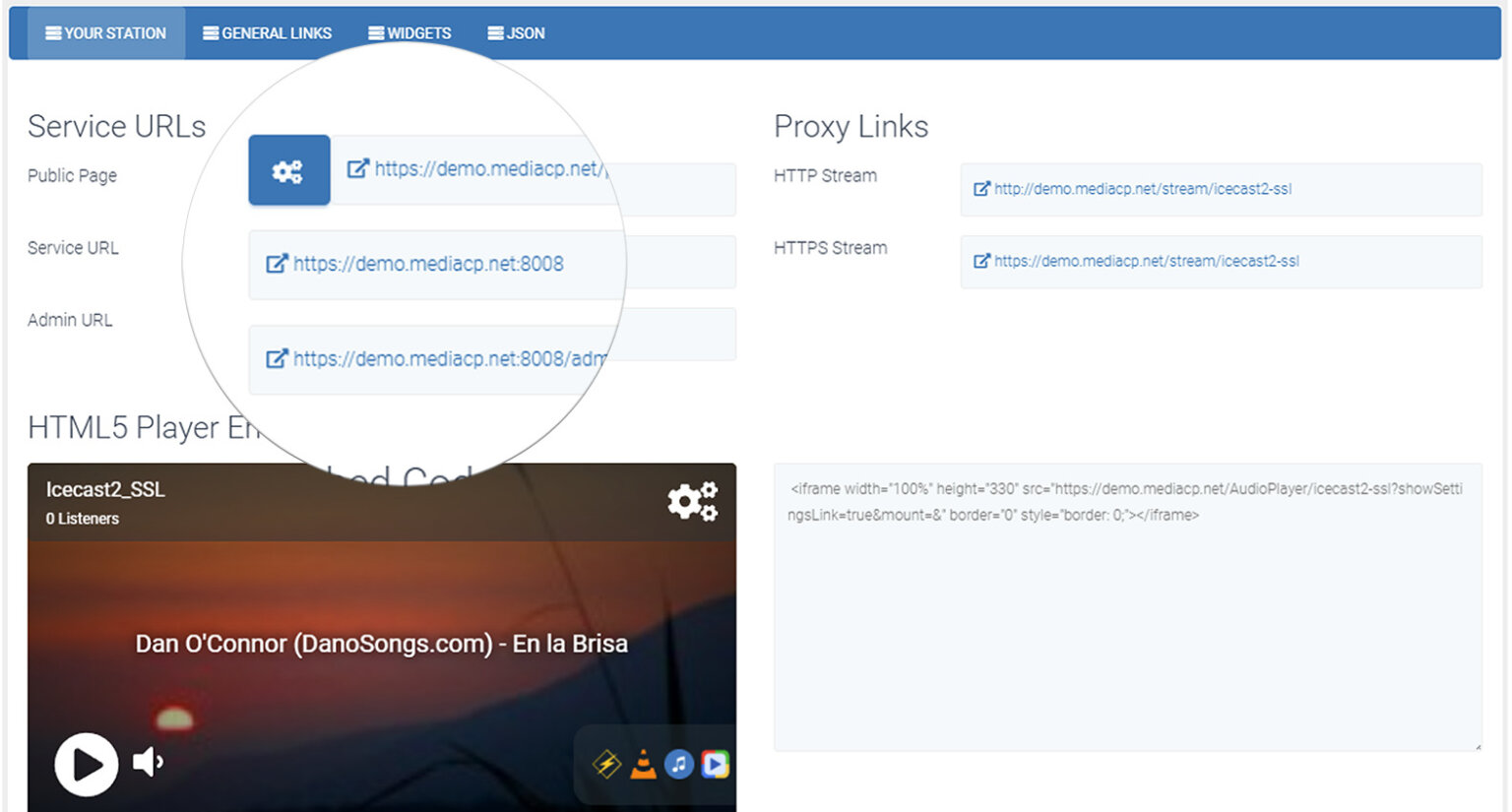Click inside the iframe embed code box
The height and width of the screenshot is (812, 1512).
point(1126,630)
